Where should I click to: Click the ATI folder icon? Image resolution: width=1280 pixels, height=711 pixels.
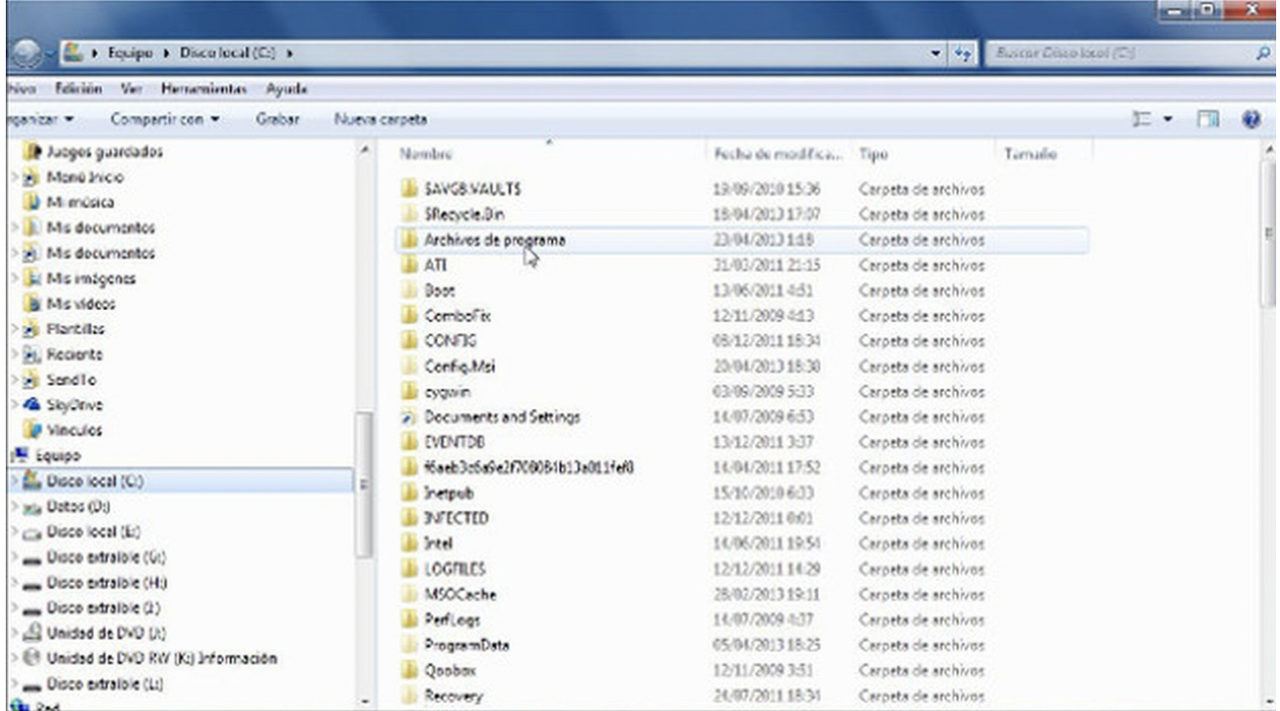click(408, 265)
